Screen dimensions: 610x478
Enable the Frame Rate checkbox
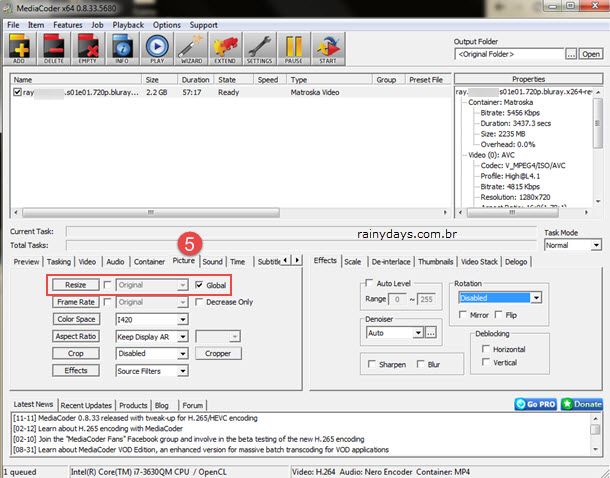(107, 302)
